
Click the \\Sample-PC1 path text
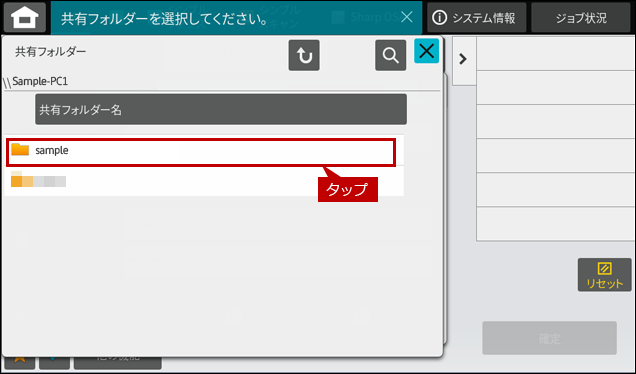(35, 82)
